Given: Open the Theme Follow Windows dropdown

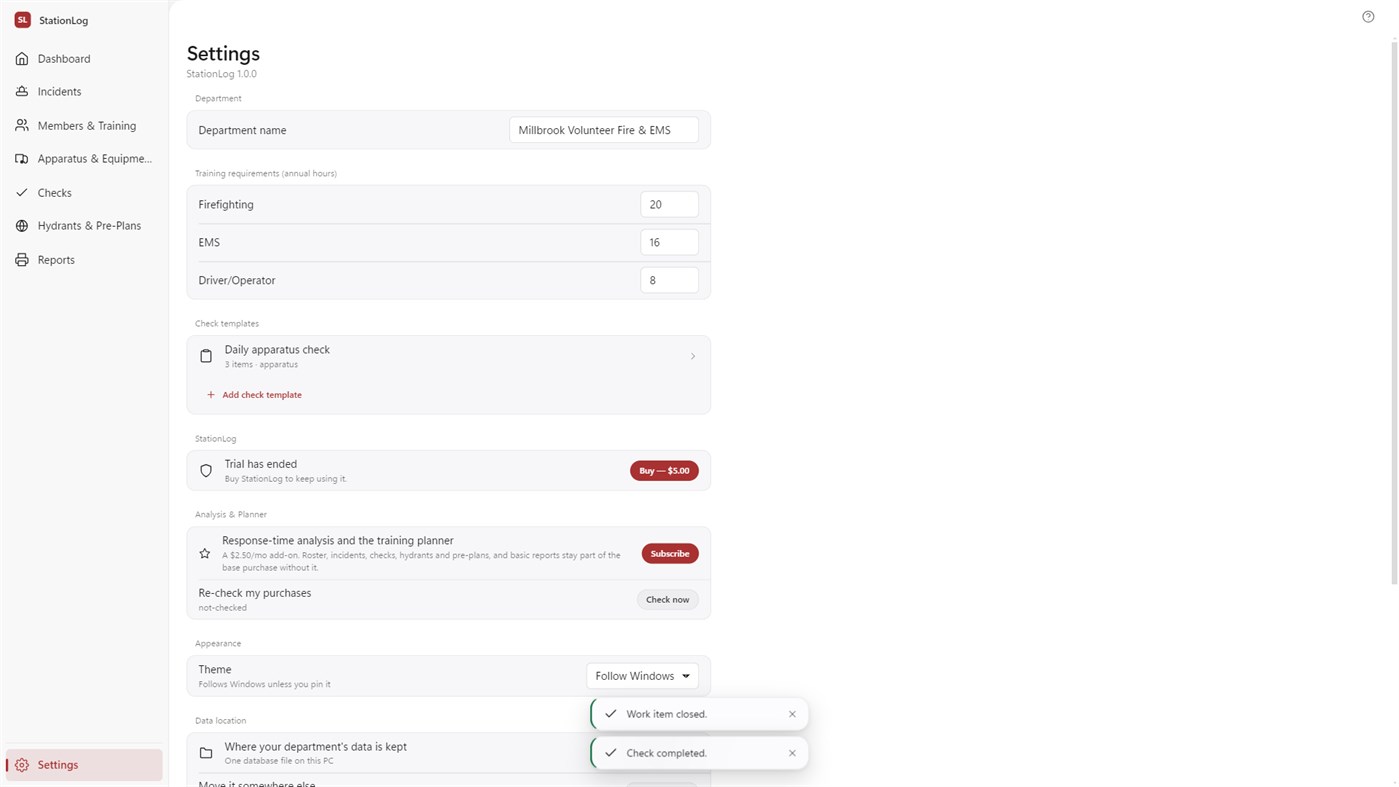Looking at the screenshot, I should tap(642, 676).
